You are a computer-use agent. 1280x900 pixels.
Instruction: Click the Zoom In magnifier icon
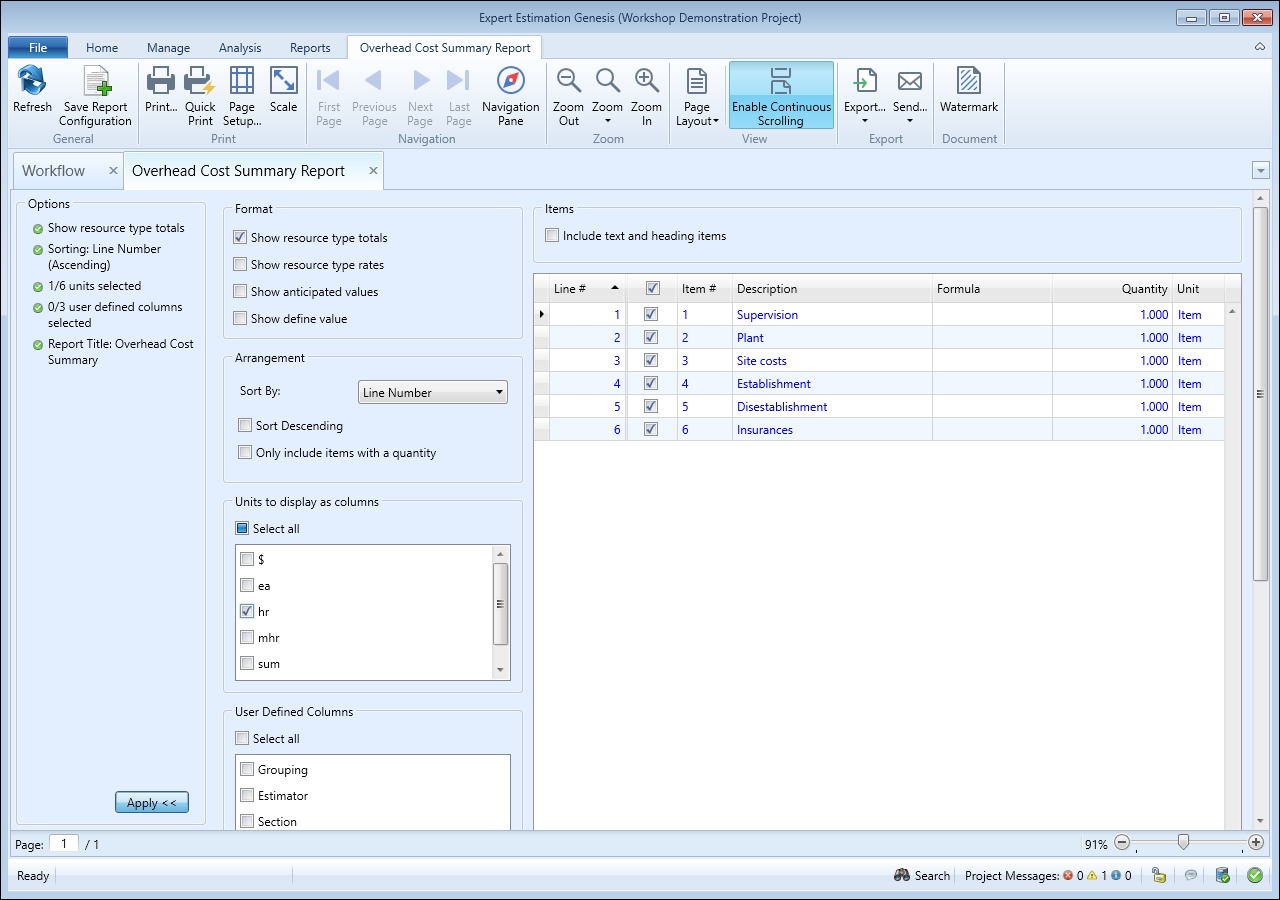coord(646,82)
